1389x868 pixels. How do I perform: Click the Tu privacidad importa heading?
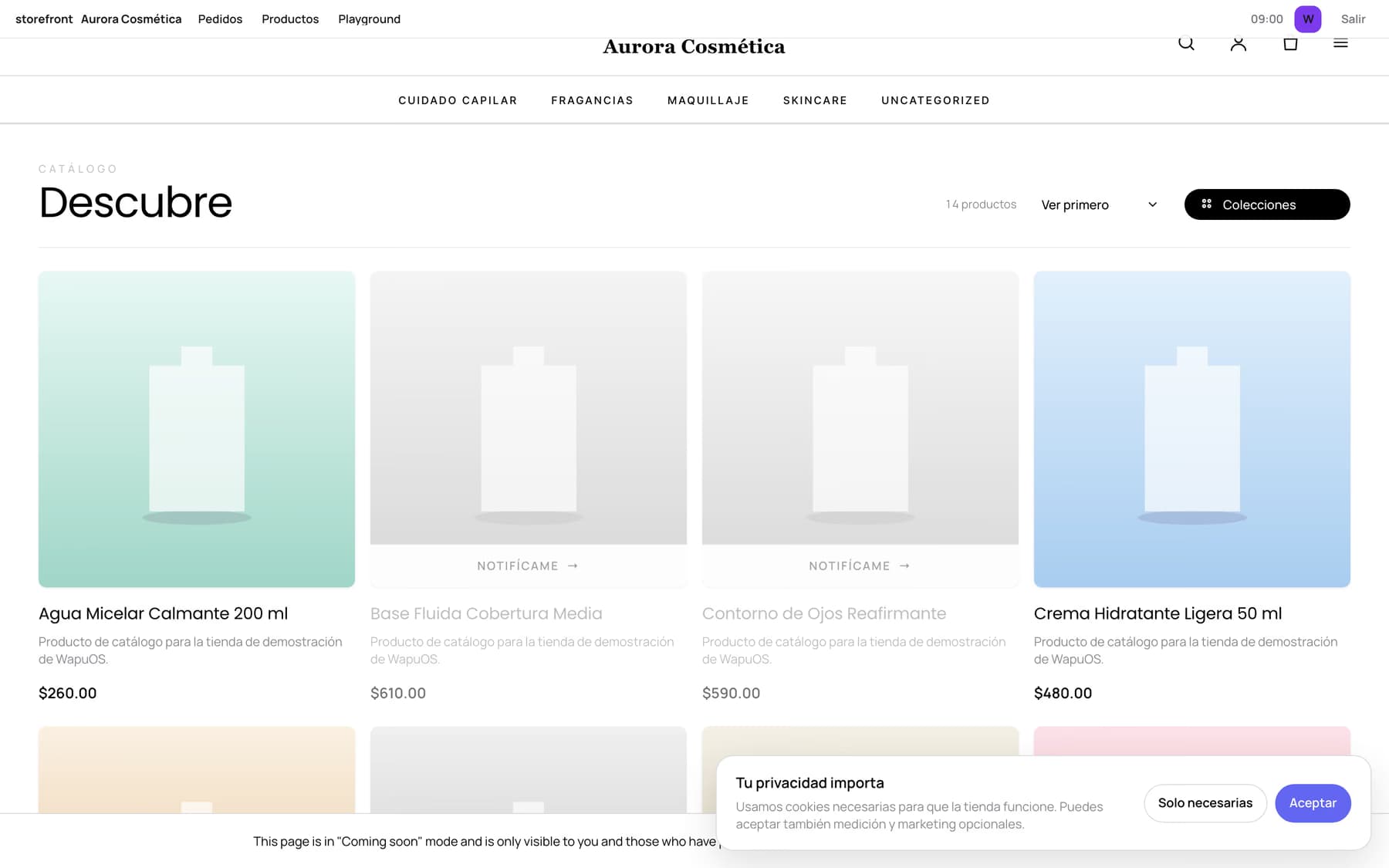pos(809,782)
